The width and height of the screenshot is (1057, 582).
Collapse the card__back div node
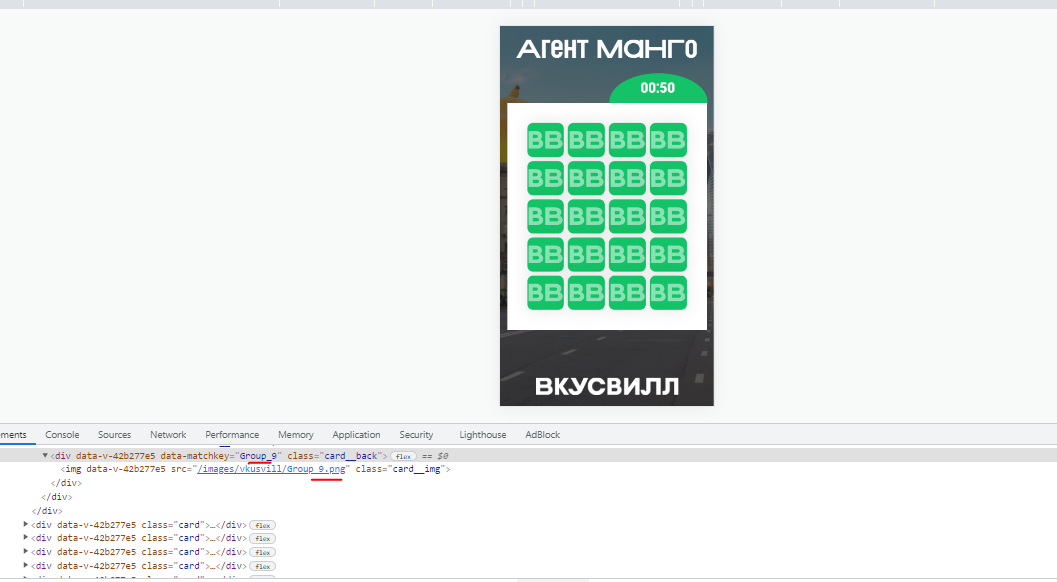tap(45, 456)
